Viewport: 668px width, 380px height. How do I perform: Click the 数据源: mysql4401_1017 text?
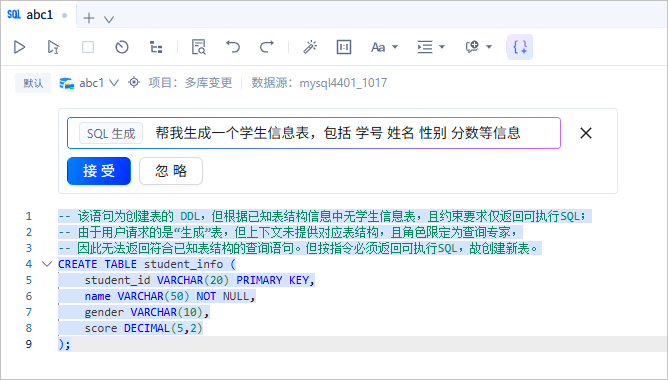(x=319, y=83)
